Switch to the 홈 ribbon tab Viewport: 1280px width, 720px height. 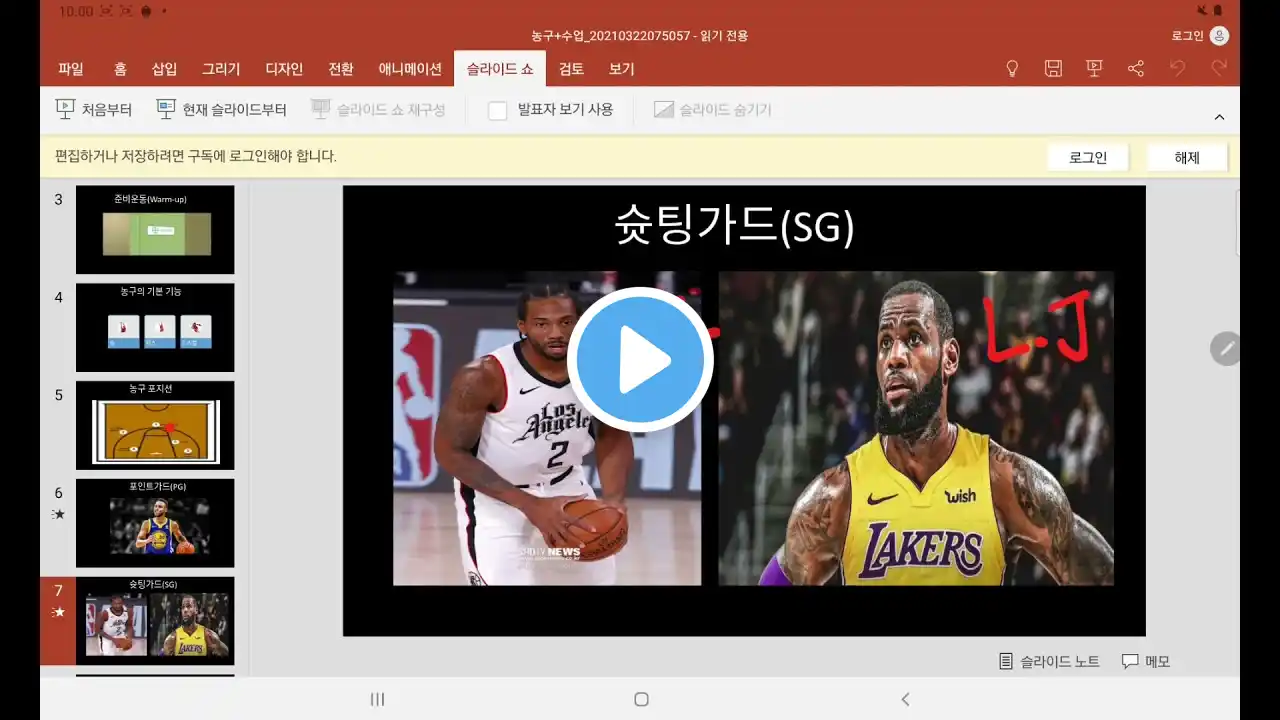click(120, 69)
